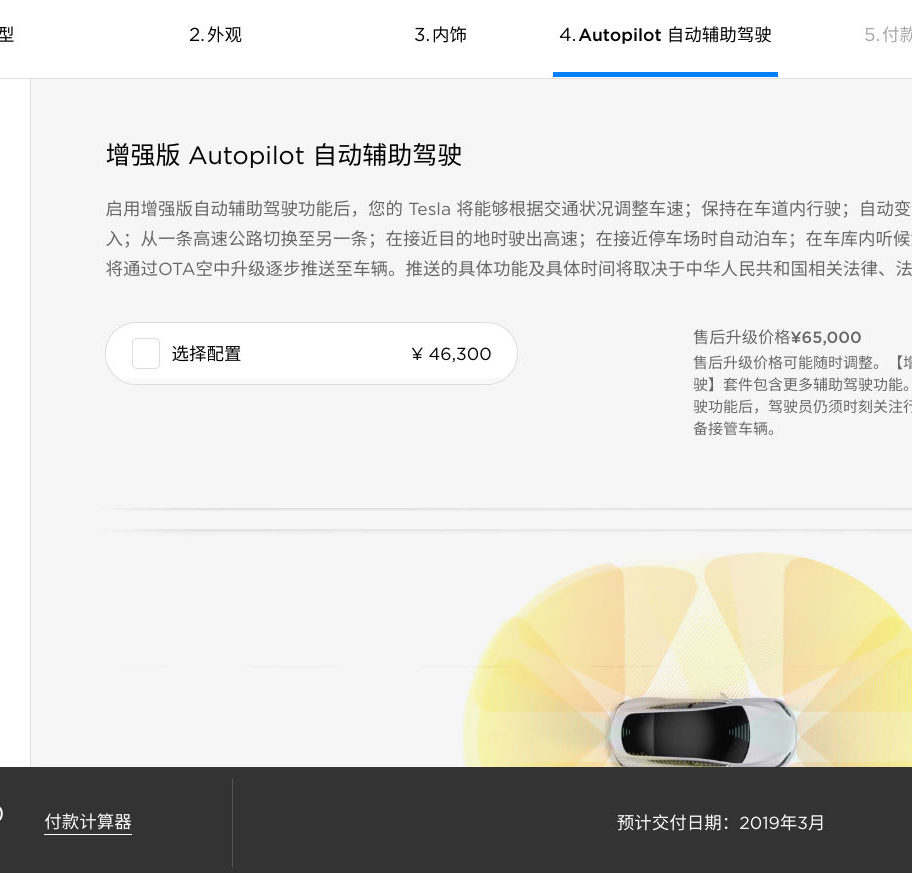This screenshot has width=912, height=873.
Task: Click 预计交付日期：2019年3月 delivery date text
Action: (720, 822)
